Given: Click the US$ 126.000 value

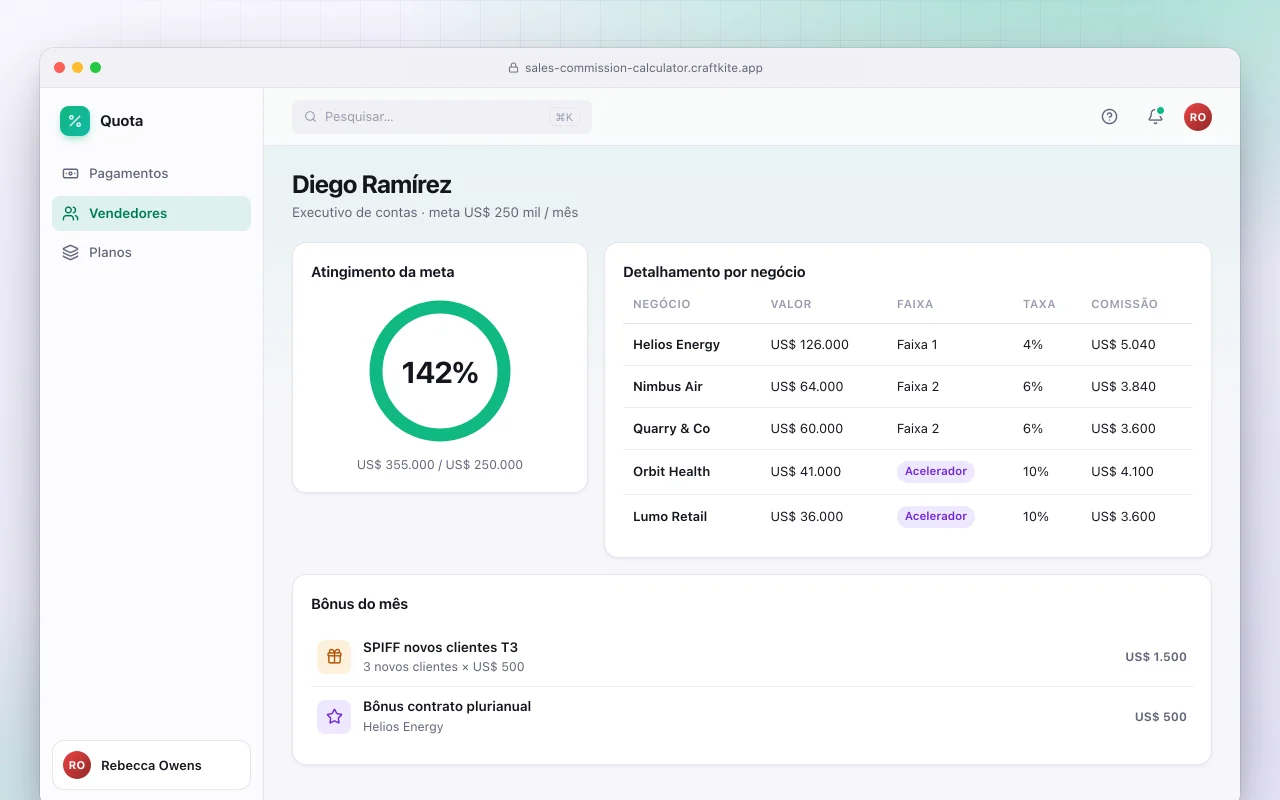Looking at the screenshot, I should 810,345.
